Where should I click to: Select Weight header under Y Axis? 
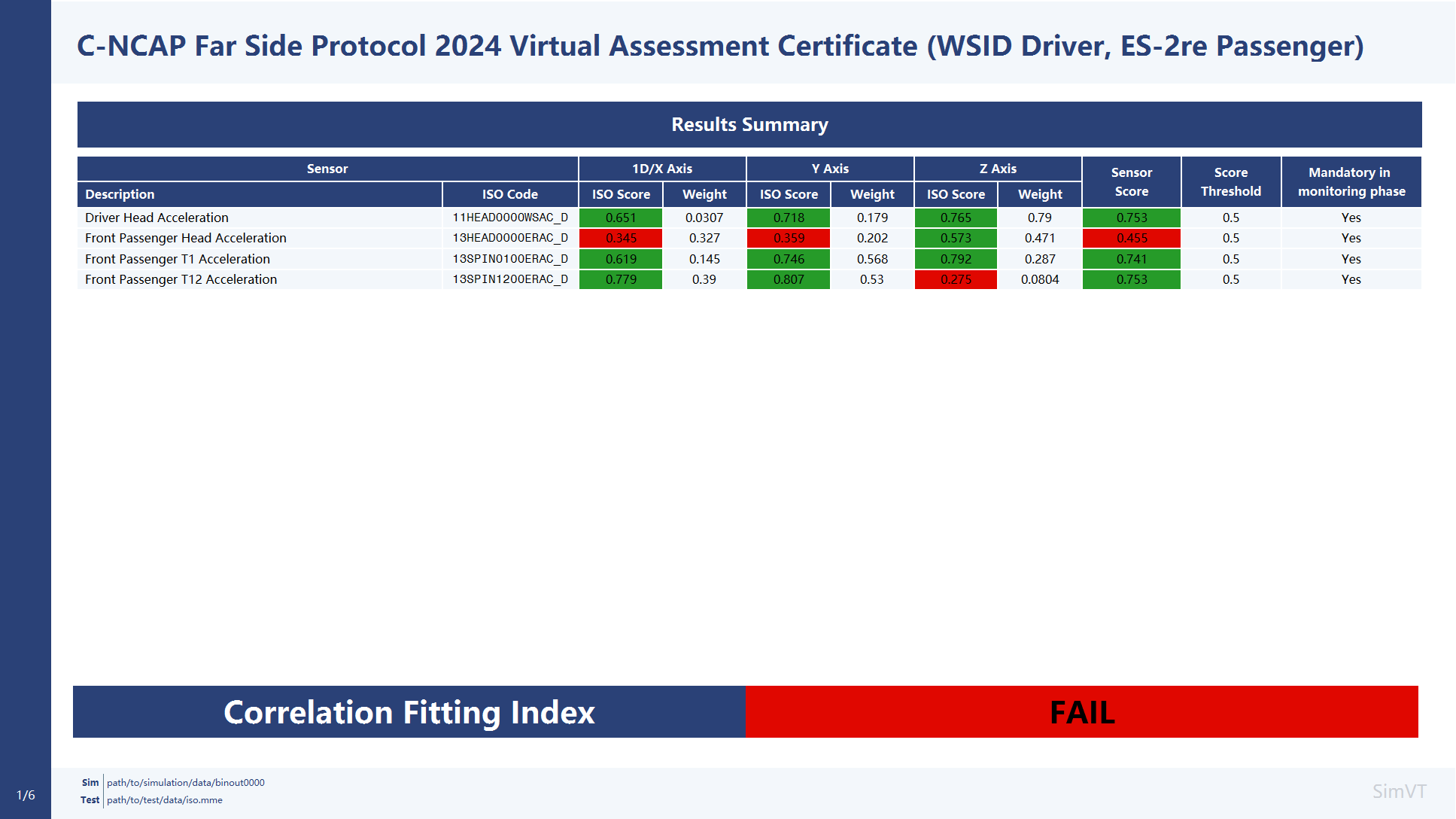(x=872, y=194)
